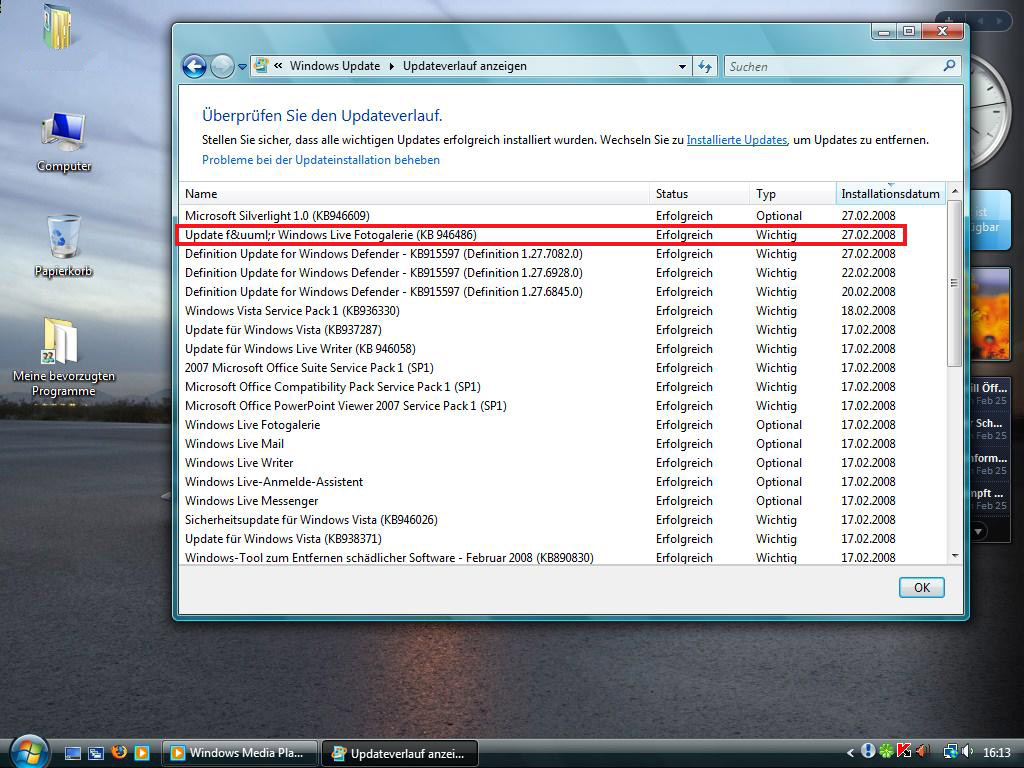
Task: Select Update für Windows Vista (KB937287)
Action: pos(562,329)
